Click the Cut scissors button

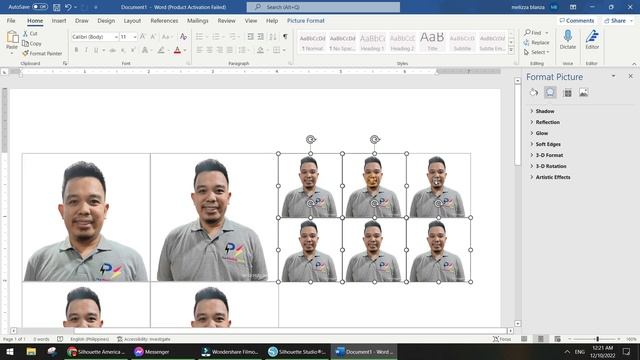(30, 33)
